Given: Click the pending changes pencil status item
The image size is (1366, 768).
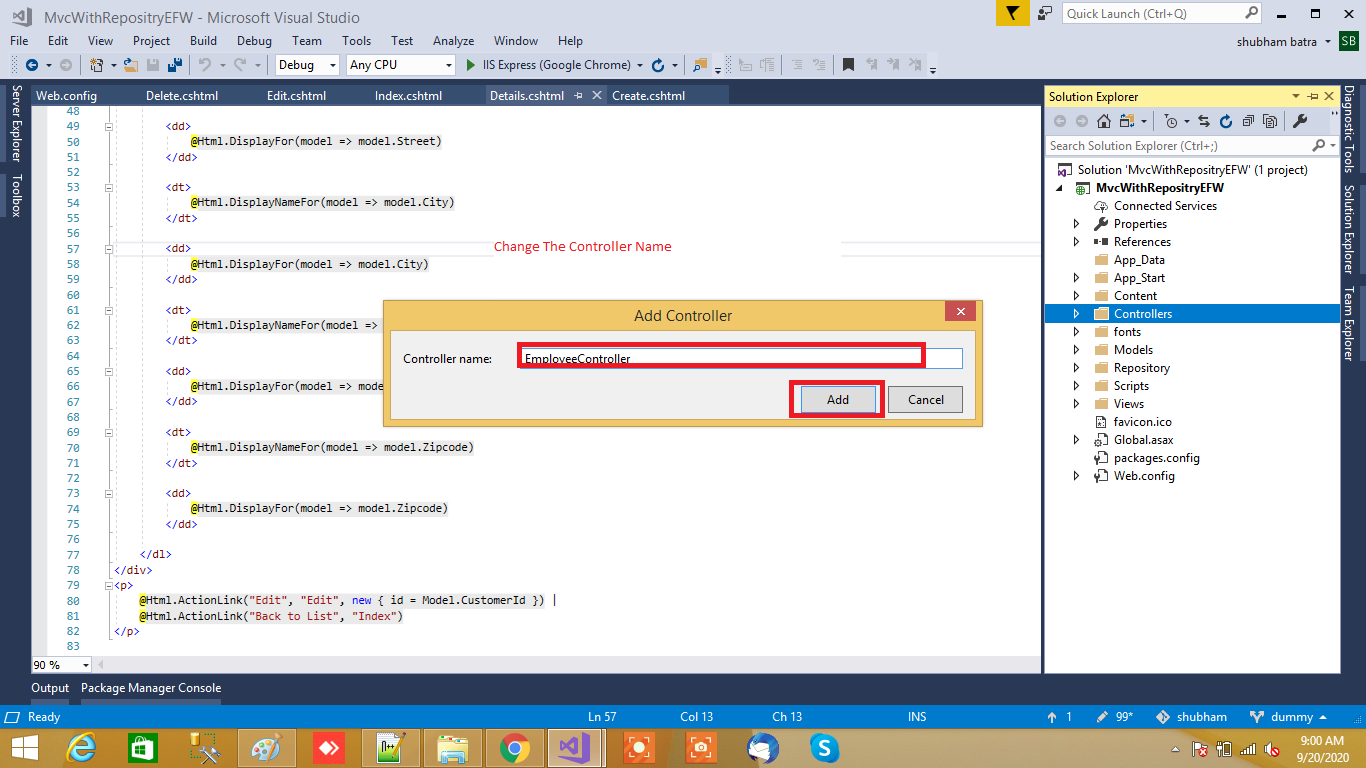Looking at the screenshot, I should 1114,717.
